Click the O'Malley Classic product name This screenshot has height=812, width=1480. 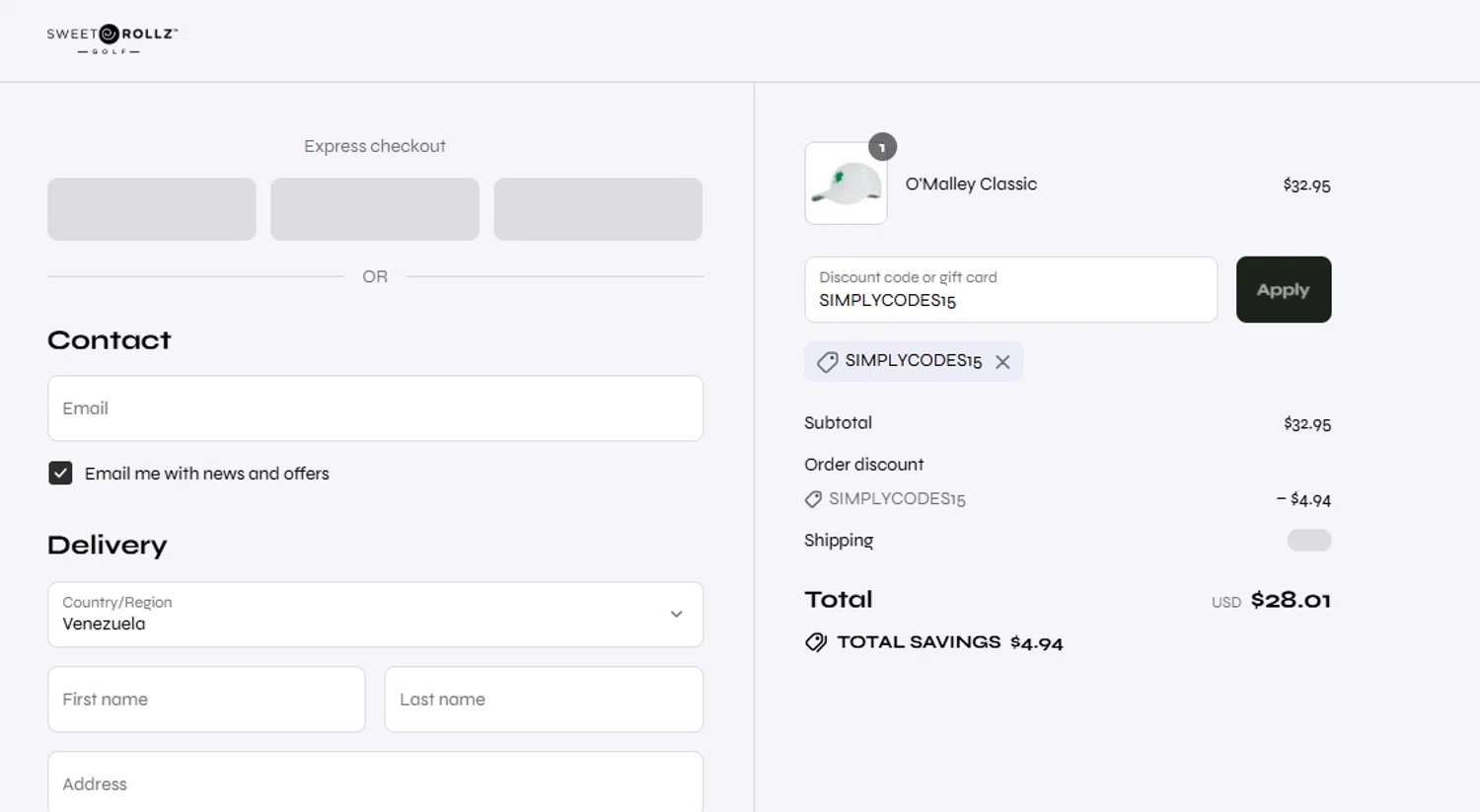click(x=971, y=185)
